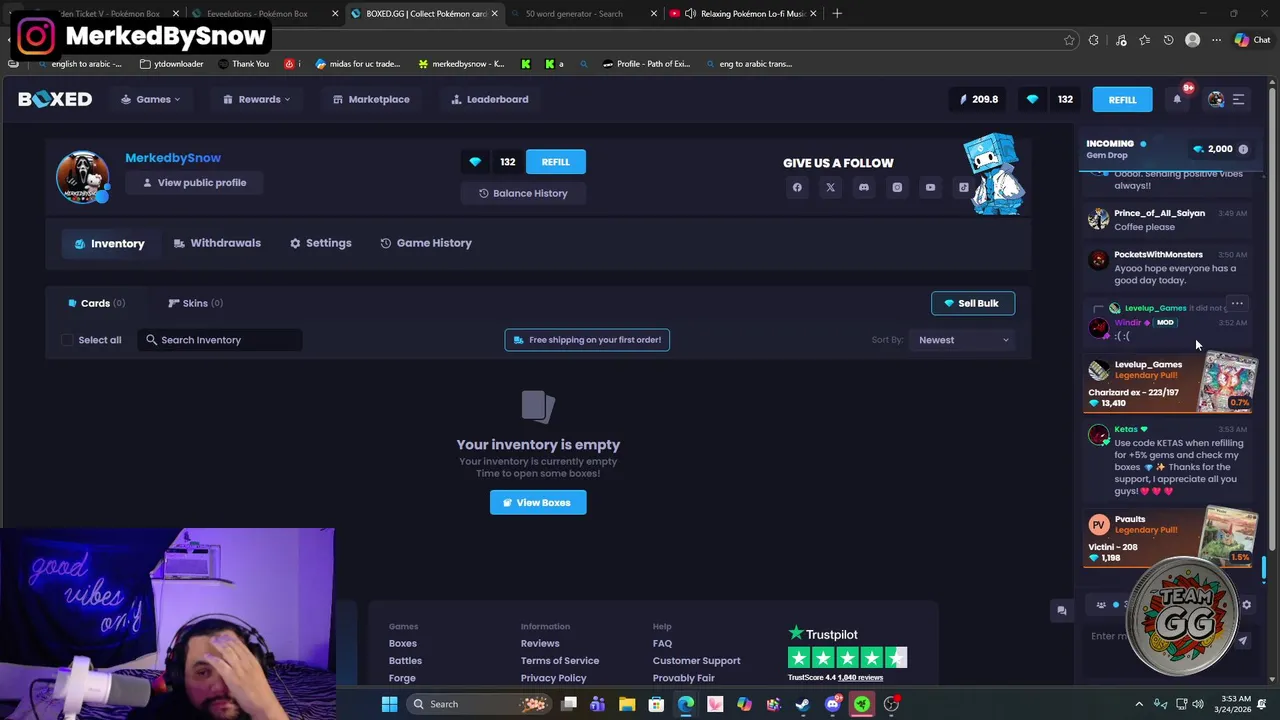Send chat message with paper-plane icon
This screenshot has height=720, width=1280.
pos(1243,641)
